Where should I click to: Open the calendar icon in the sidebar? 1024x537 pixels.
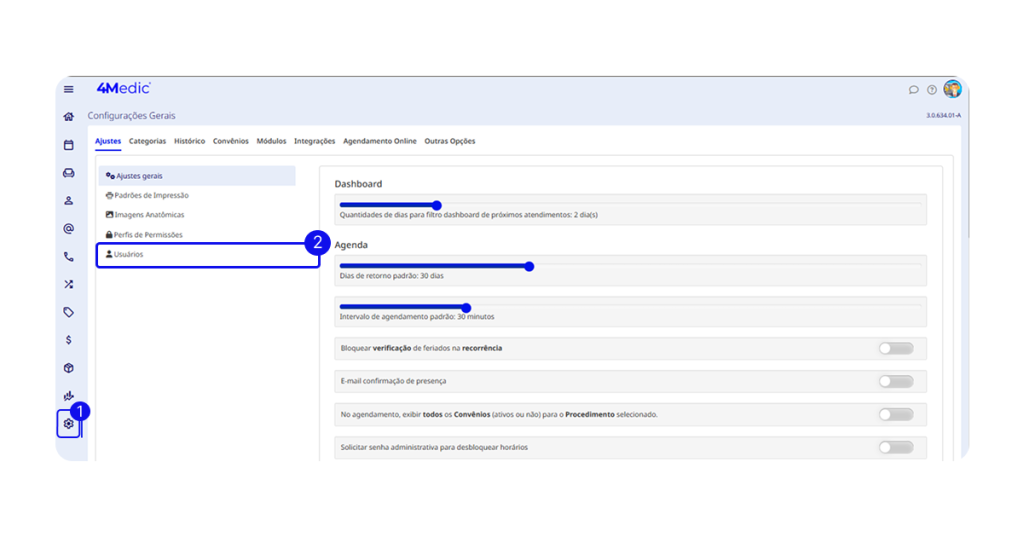tap(68, 145)
